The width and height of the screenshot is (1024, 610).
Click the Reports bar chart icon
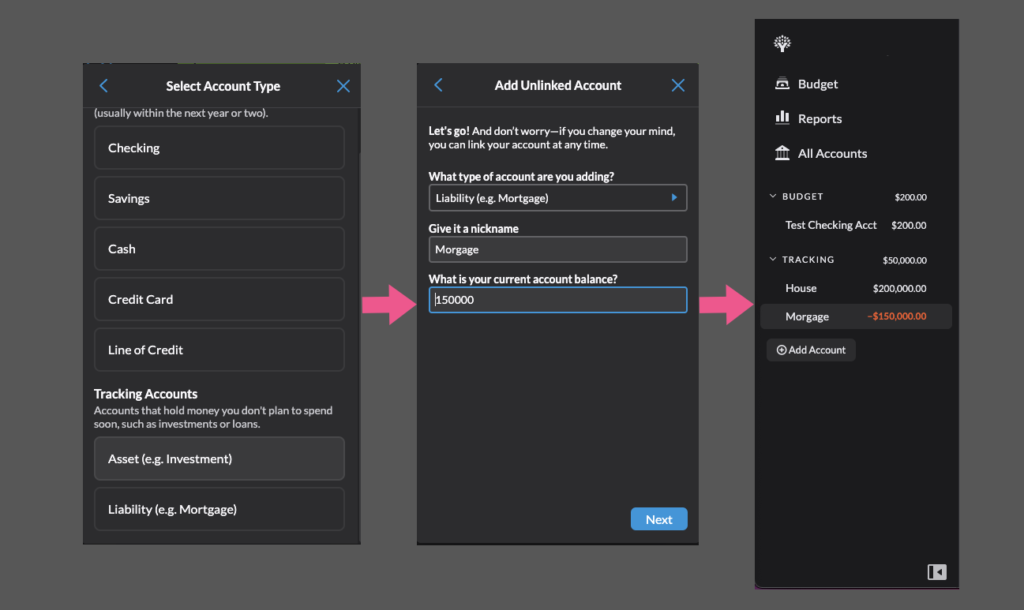(x=782, y=118)
